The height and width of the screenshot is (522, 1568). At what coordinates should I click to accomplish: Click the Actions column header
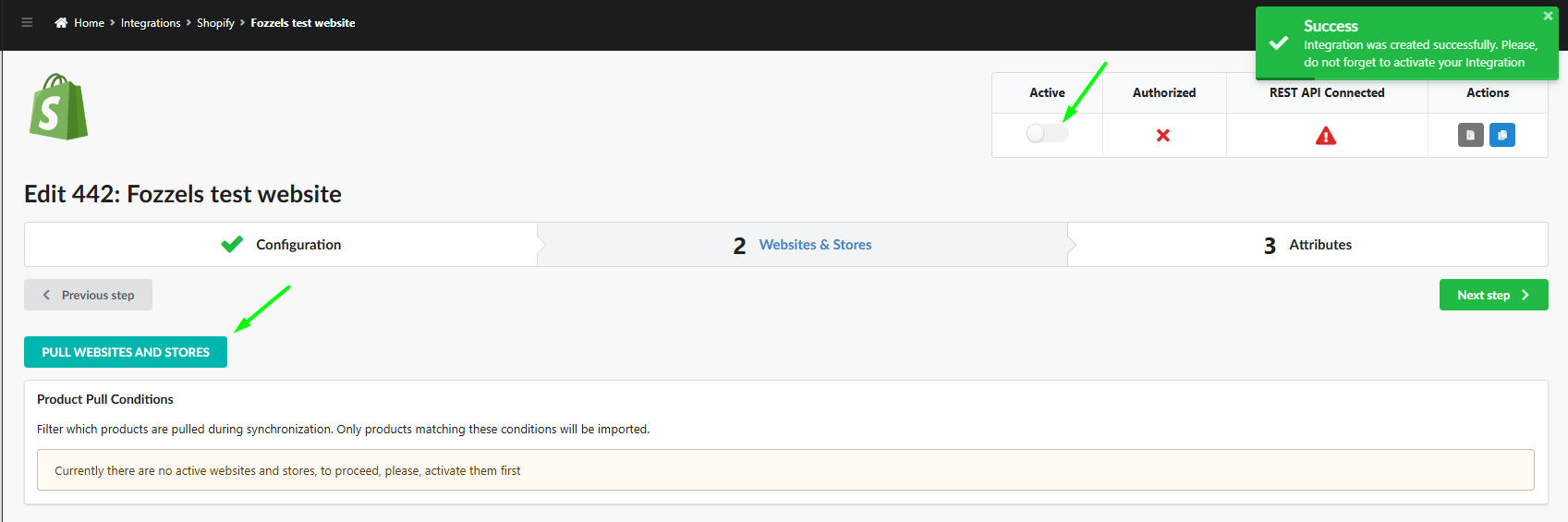(1488, 92)
